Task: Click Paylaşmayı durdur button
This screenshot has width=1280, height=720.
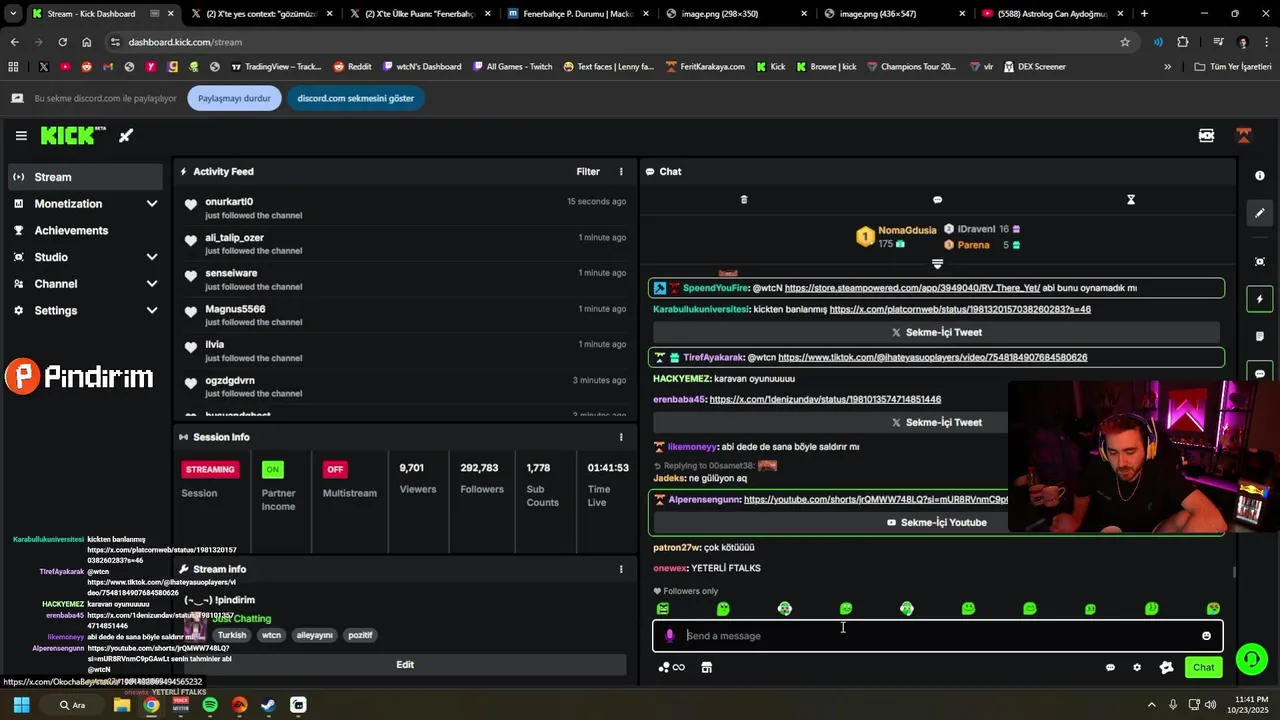Action: point(234,98)
